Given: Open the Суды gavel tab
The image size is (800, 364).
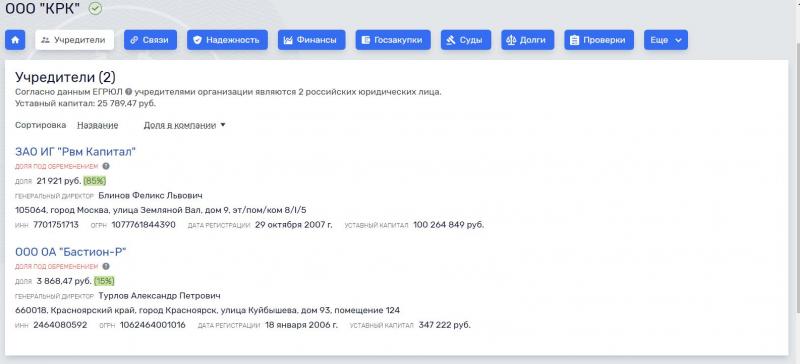Looking at the screenshot, I should click(x=466, y=40).
